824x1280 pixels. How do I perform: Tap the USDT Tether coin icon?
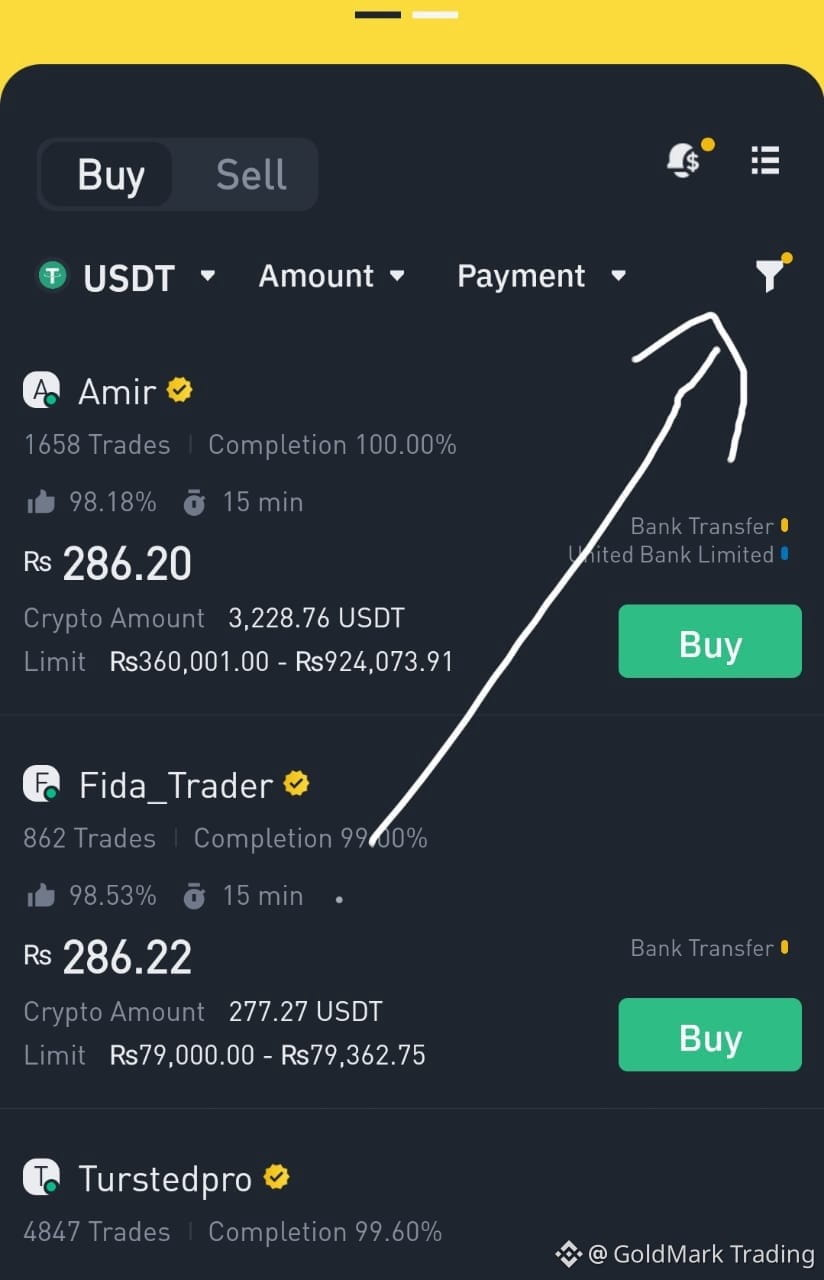pyautogui.click(x=52, y=275)
